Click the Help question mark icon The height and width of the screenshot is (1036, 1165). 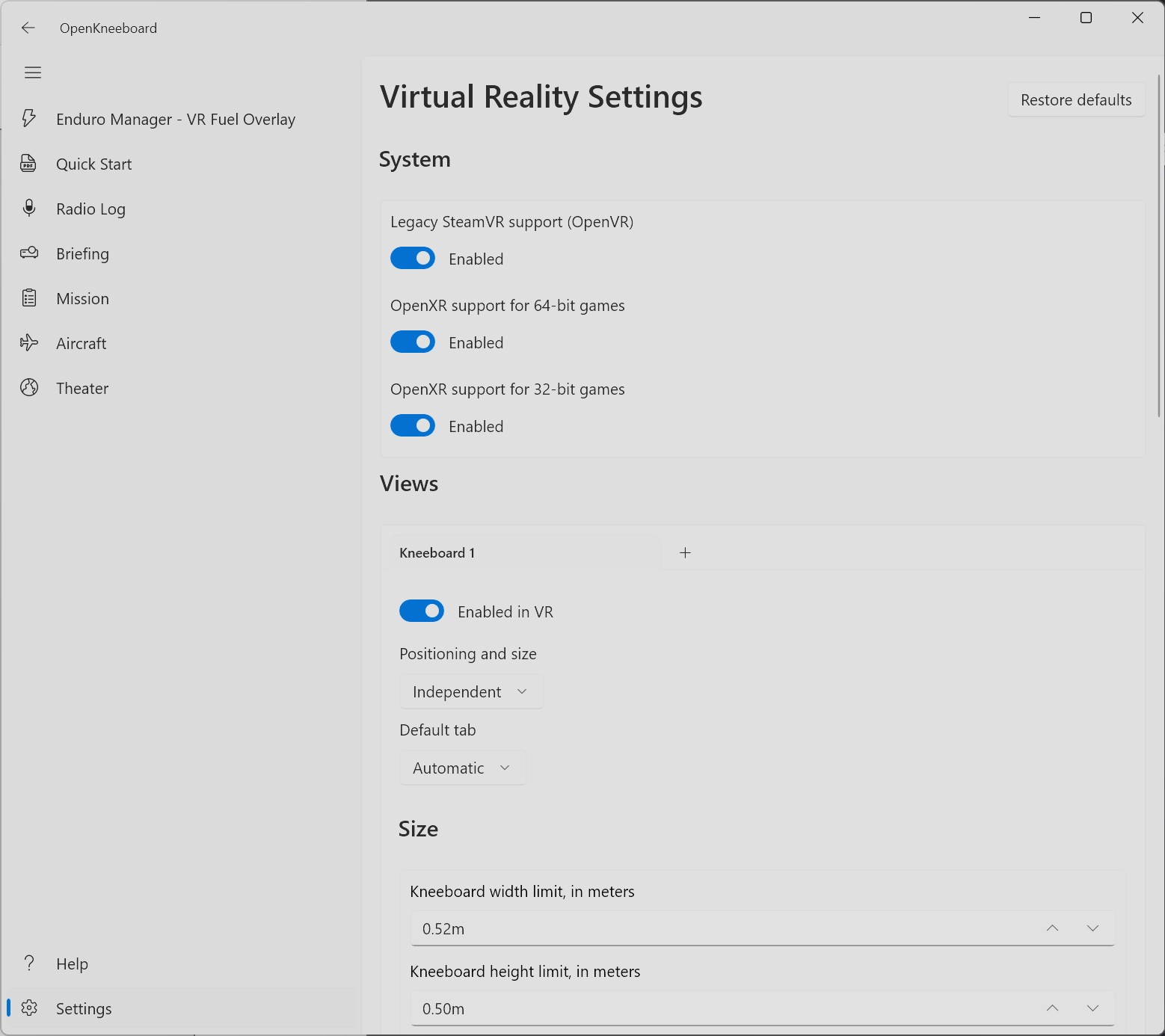[29, 963]
